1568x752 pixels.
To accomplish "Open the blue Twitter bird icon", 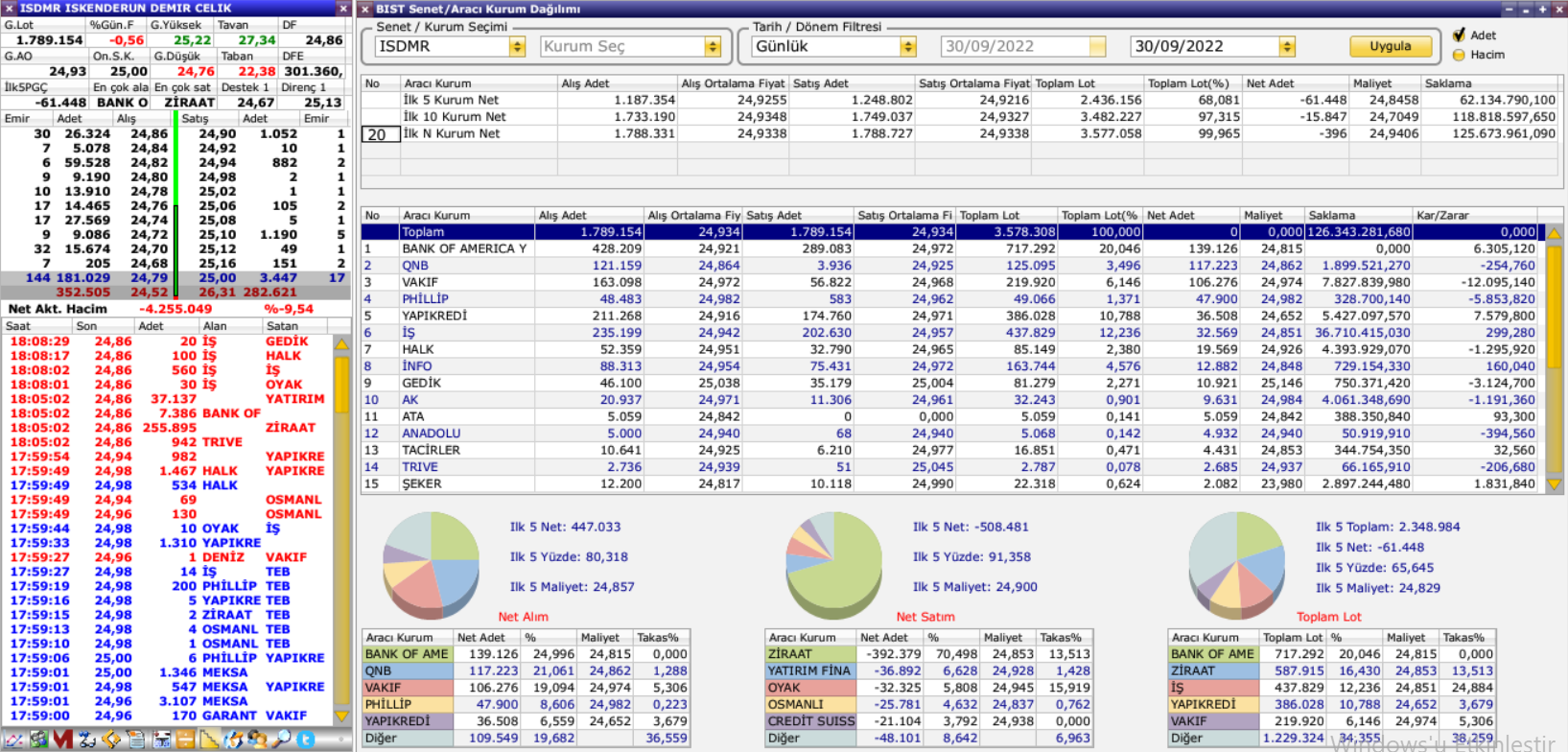I will [x=306, y=740].
